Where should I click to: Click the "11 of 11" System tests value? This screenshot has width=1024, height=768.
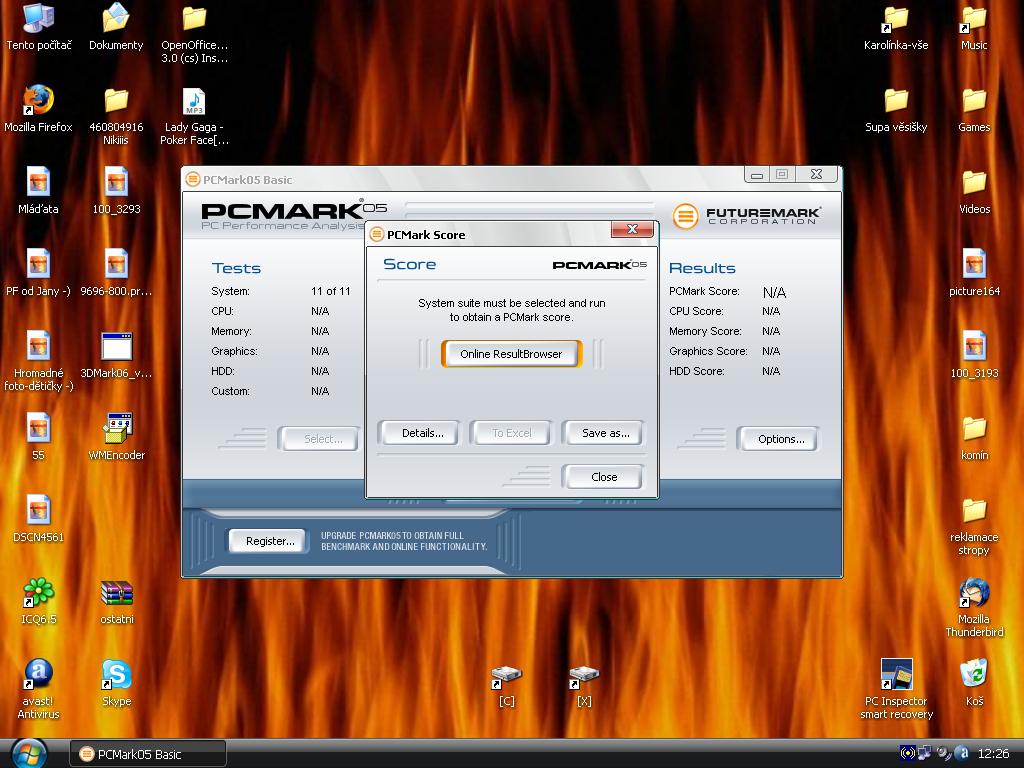330,291
